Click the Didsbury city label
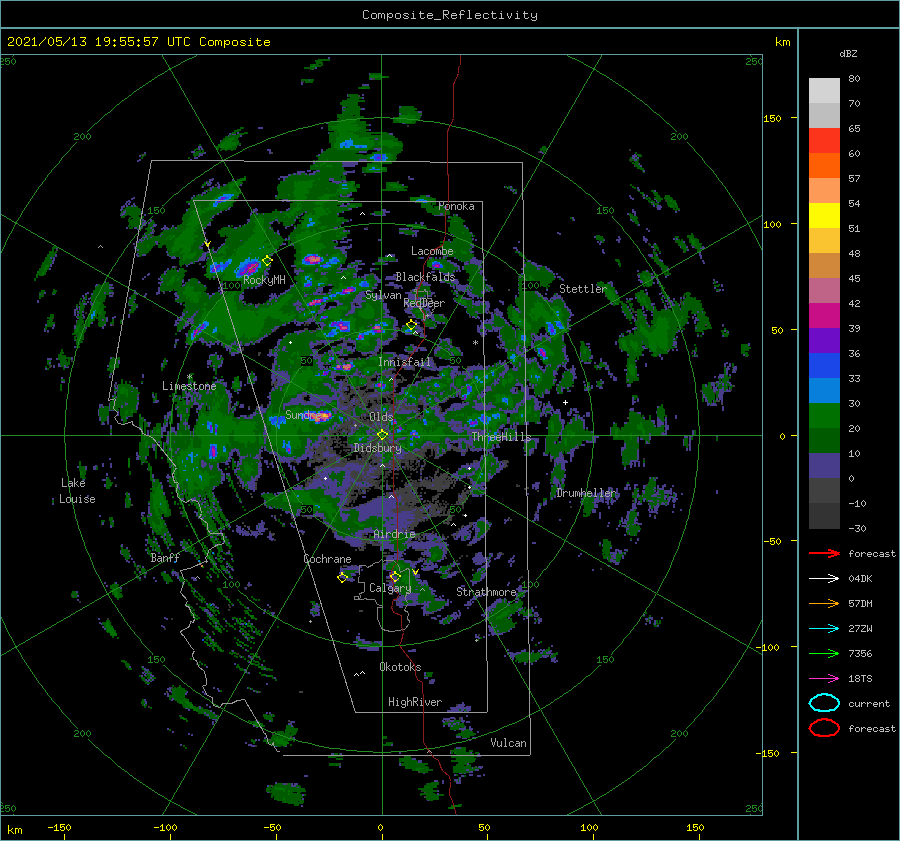 [x=377, y=448]
